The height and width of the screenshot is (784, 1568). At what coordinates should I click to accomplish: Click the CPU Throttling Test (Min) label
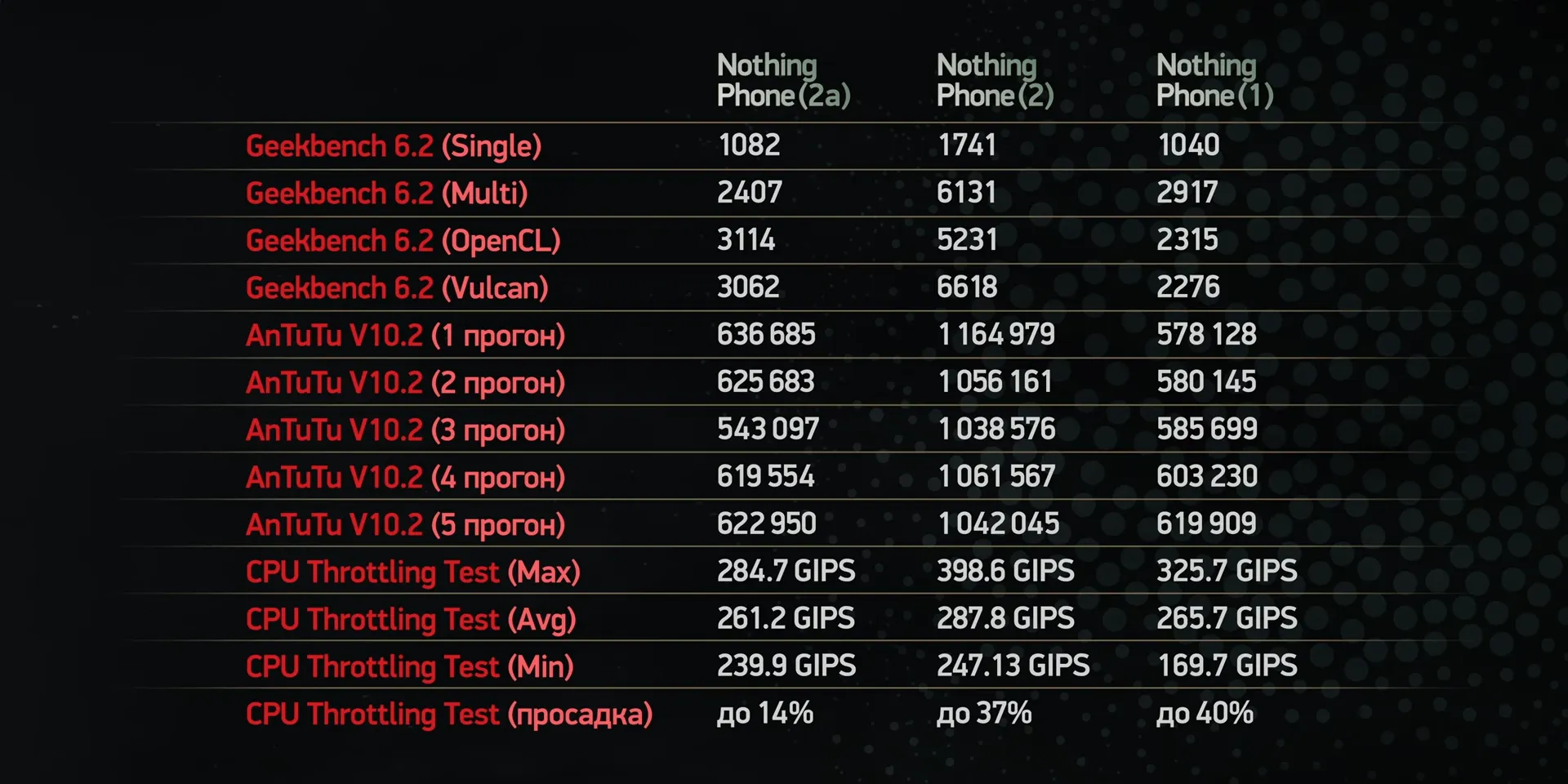409,667
